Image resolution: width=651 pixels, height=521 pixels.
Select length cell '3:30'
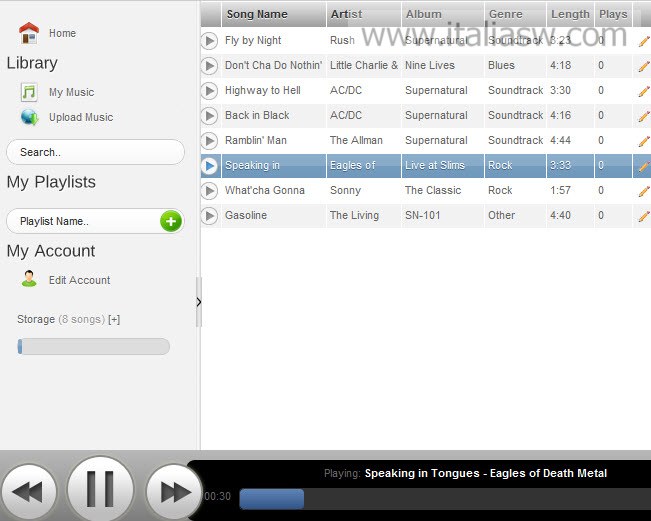(x=570, y=90)
